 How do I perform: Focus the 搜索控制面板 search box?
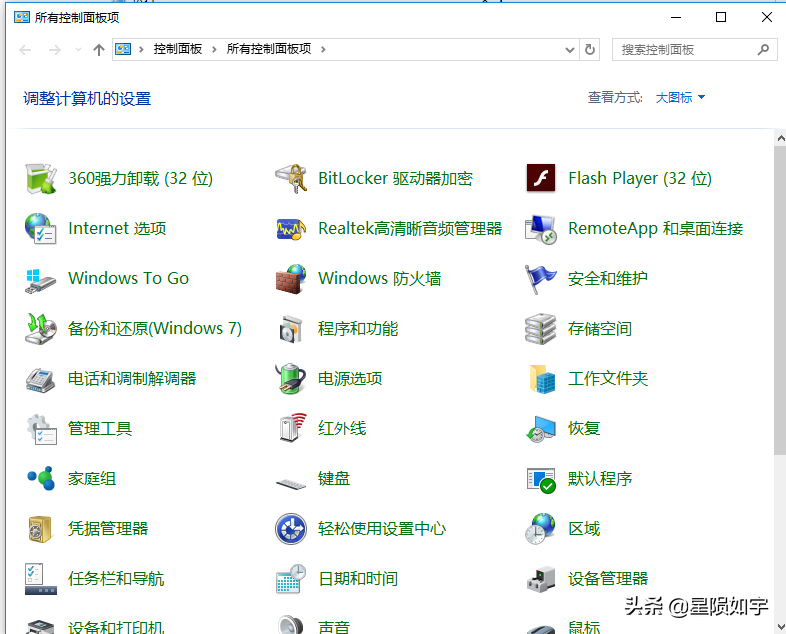(695, 50)
